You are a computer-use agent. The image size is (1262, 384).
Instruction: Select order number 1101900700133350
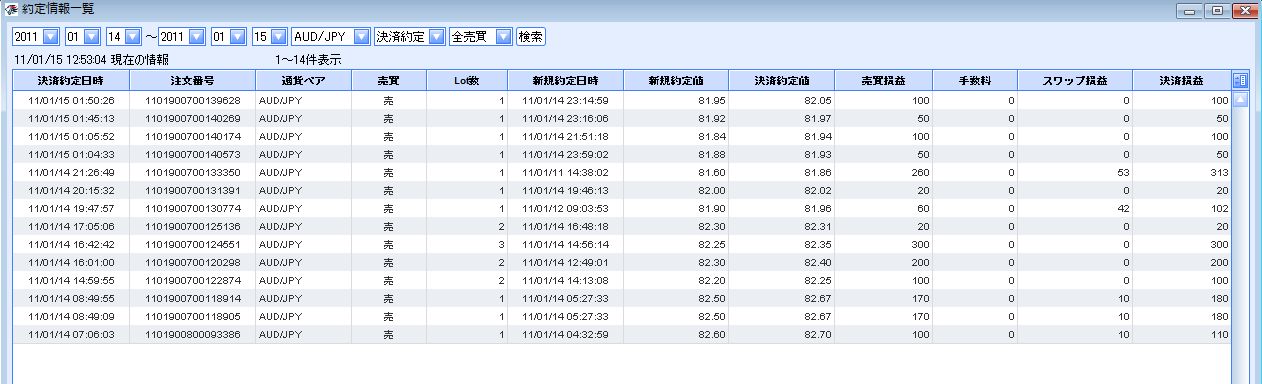click(x=193, y=173)
